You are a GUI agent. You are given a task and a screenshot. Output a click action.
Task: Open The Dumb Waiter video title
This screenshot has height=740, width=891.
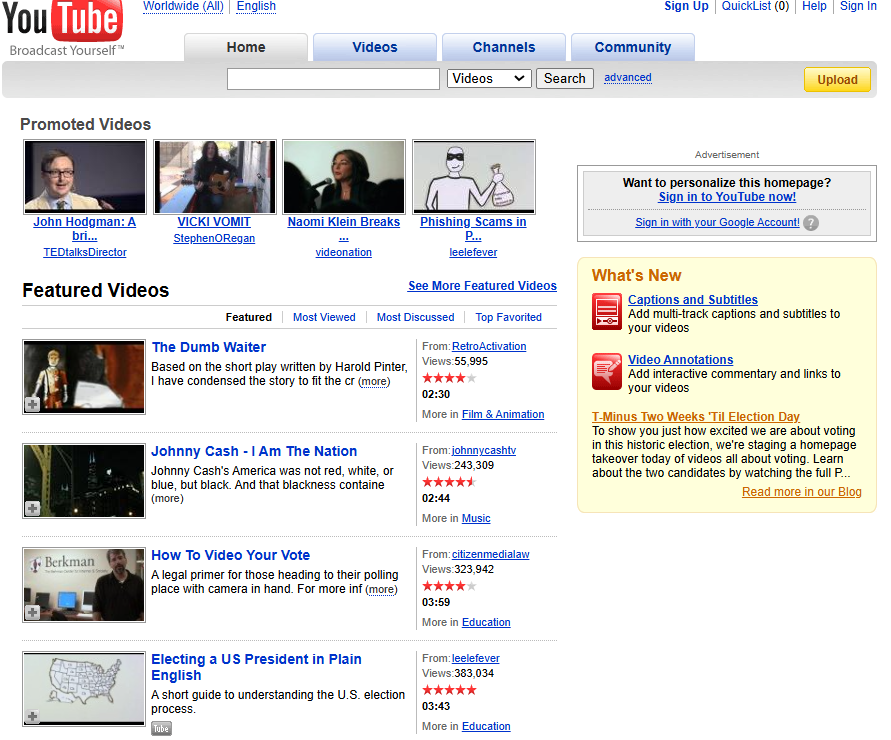click(209, 347)
